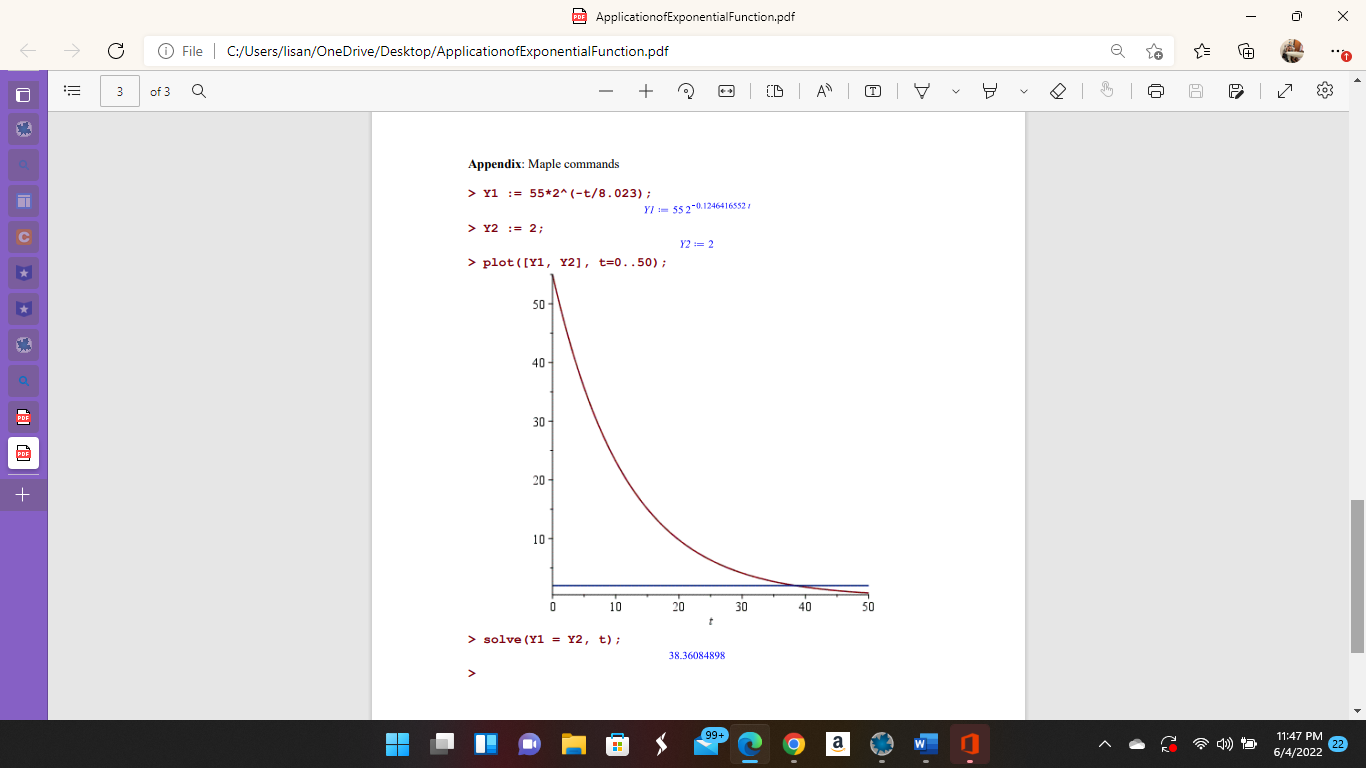Image resolution: width=1366 pixels, height=768 pixels.
Task: Launch Google Chrome from the taskbar
Action: (794, 744)
